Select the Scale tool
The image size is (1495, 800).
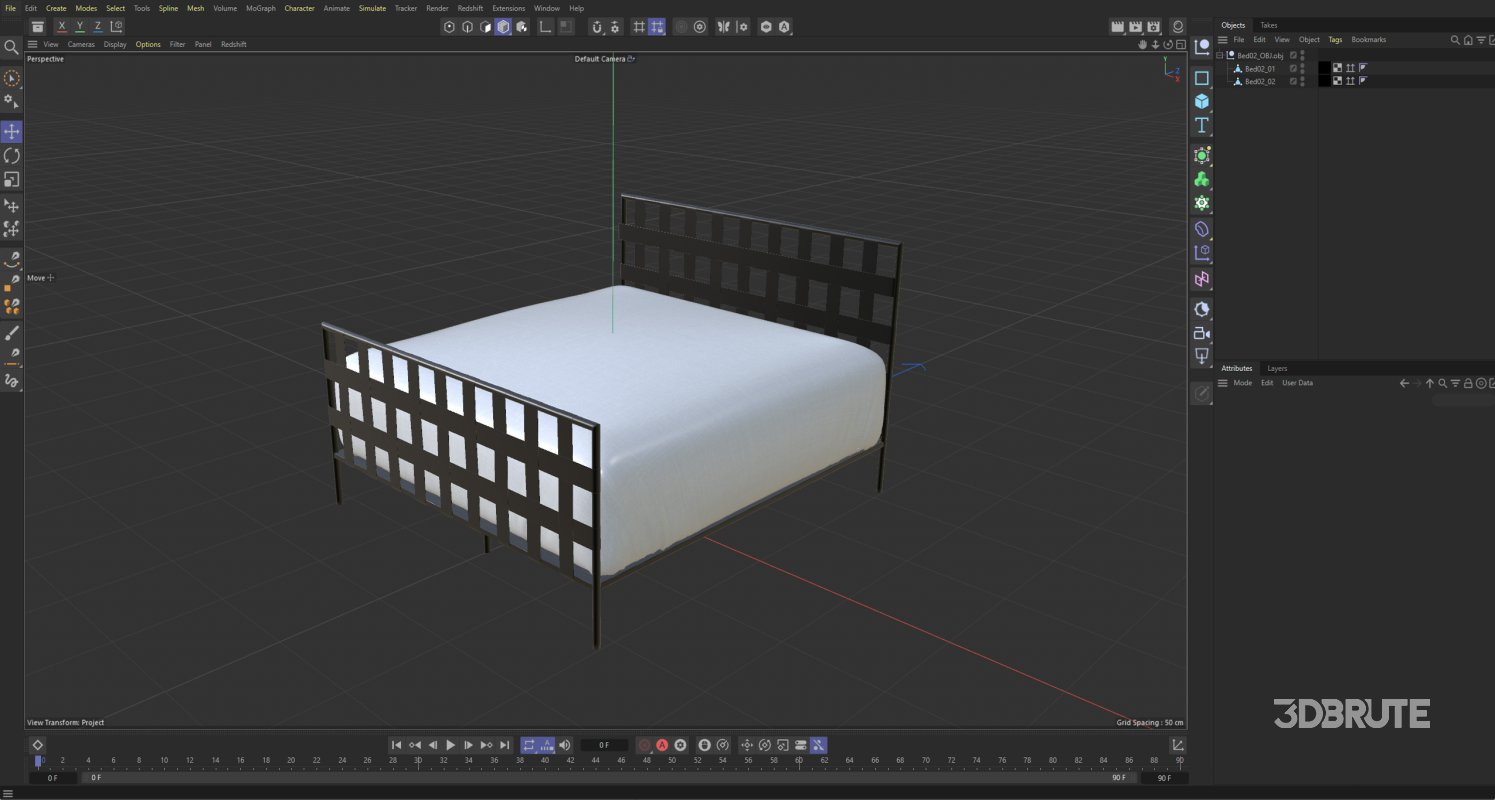[12, 181]
